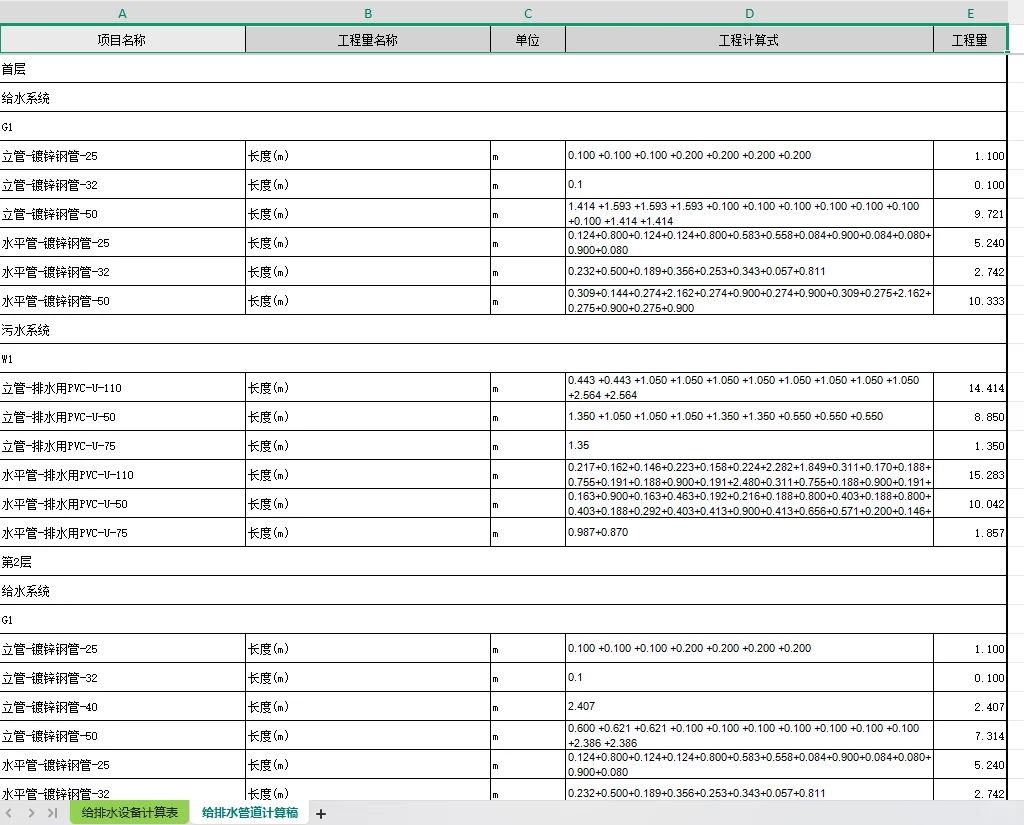Select quantity value 2.407
1024x825 pixels.
(970, 707)
